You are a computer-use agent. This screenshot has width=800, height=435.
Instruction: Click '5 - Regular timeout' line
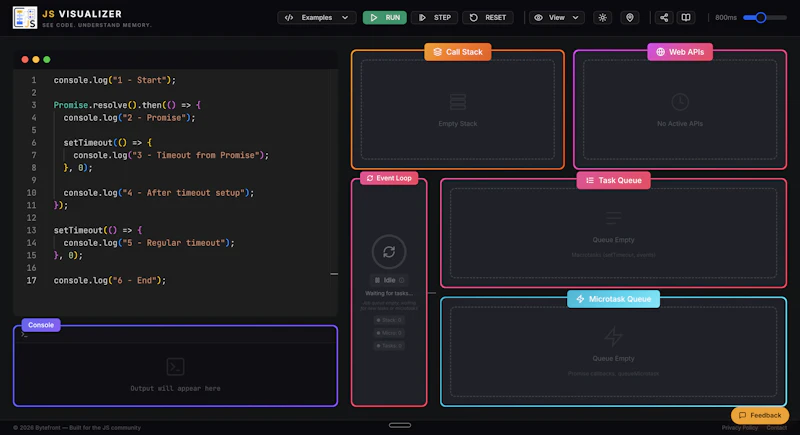pyautogui.click(x=149, y=243)
